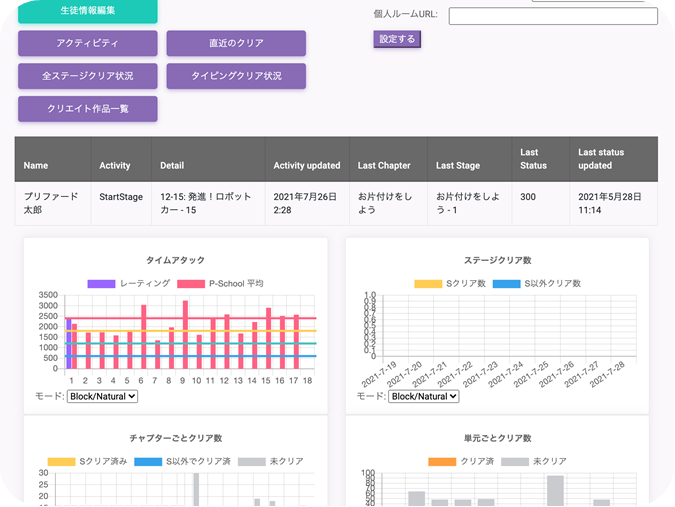The width and height of the screenshot is (675, 507).
Task: Open the アクティビティ view
Action: tap(87, 44)
